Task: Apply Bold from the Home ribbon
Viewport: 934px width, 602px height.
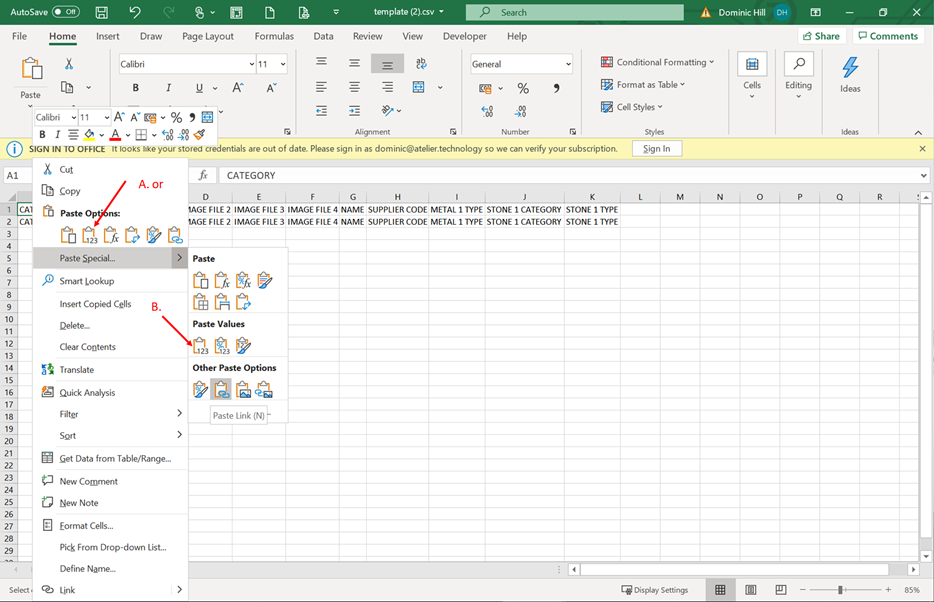Action: pyautogui.click(x=136, y=88)
